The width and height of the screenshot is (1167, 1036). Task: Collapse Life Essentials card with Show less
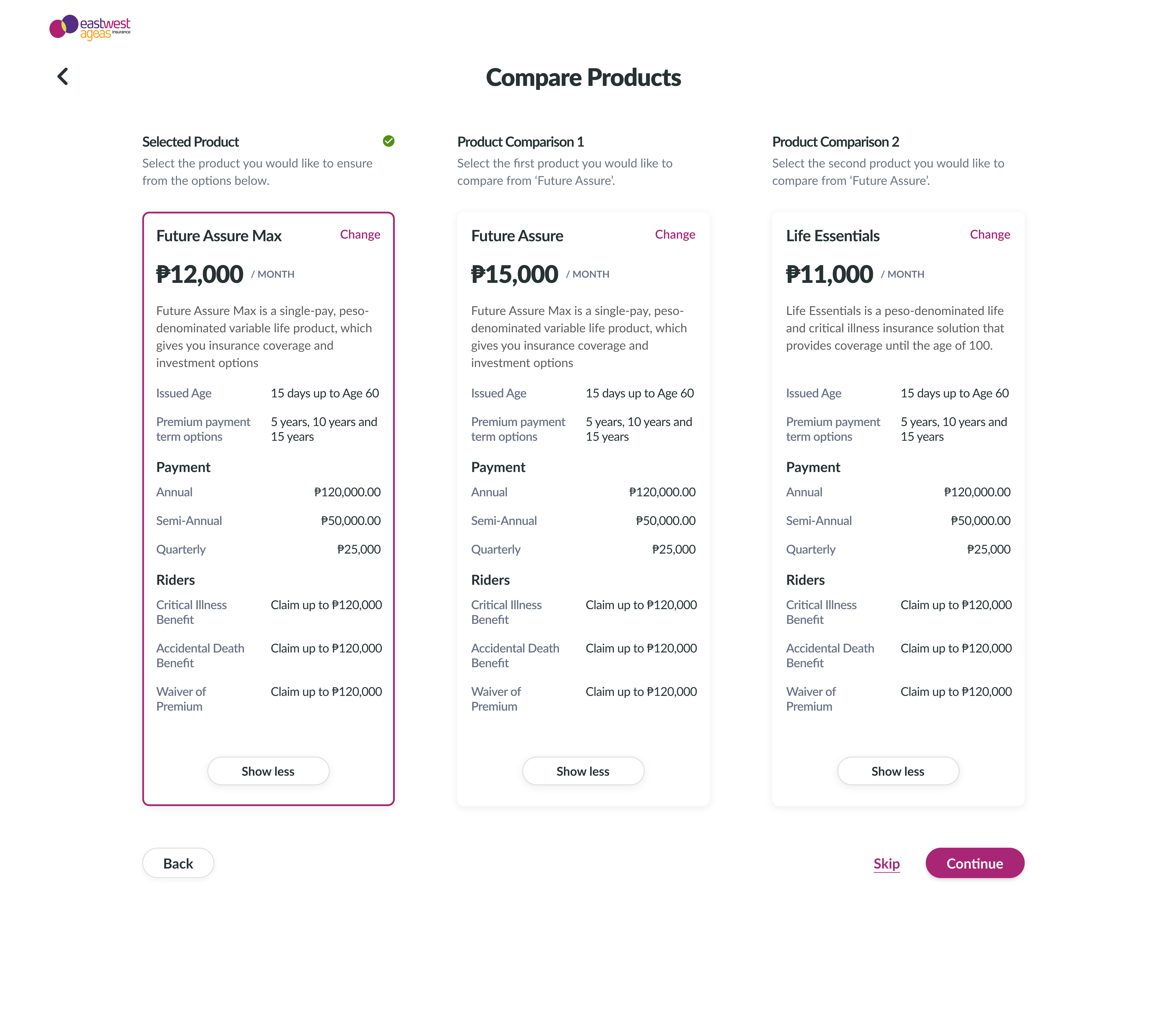click(x=898, y=771)
